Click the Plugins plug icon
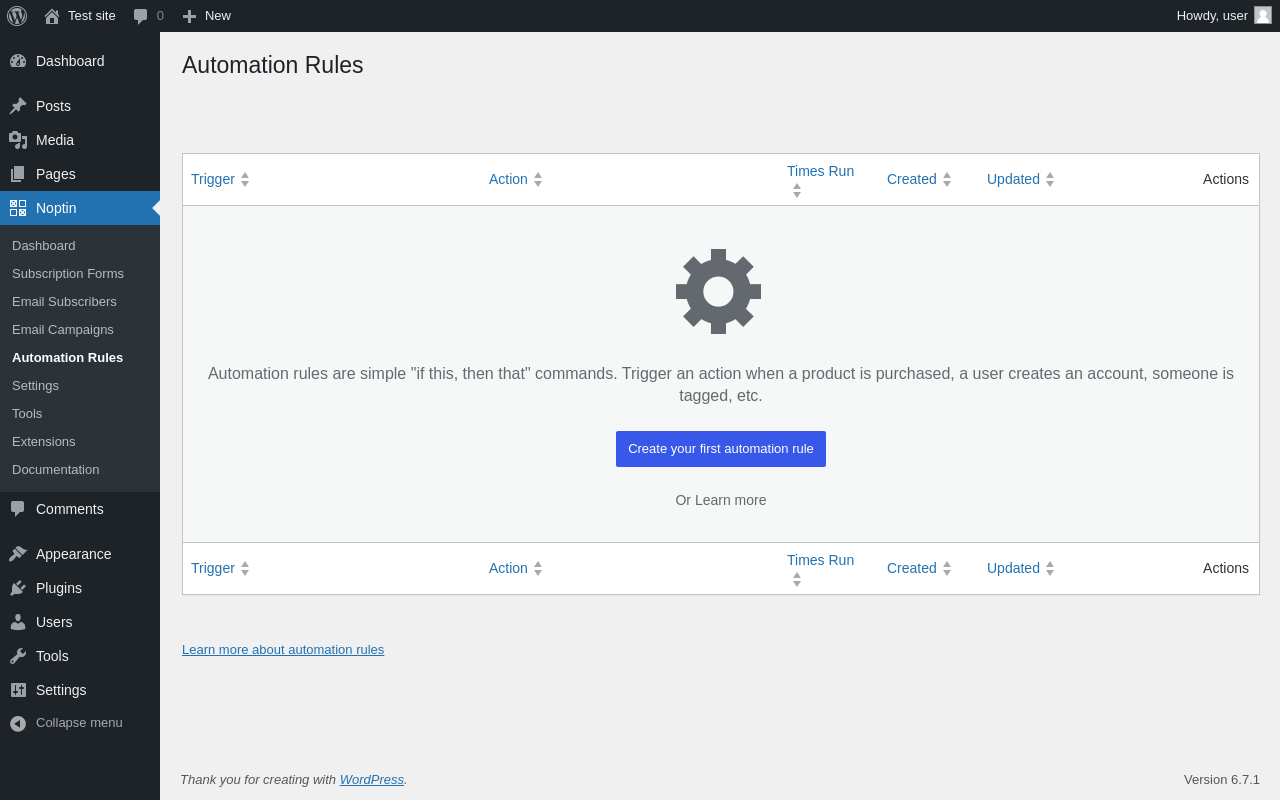The image size is (1280, 800). click(18, 588)
